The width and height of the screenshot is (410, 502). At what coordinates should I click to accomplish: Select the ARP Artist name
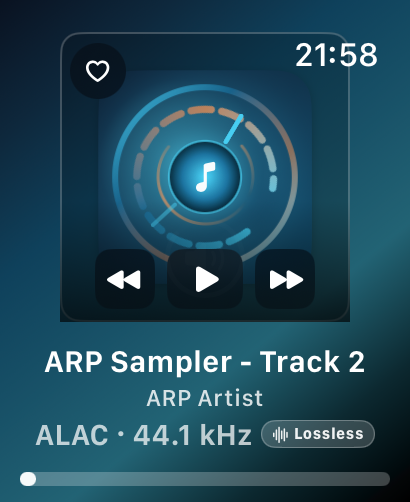(205, 398)
